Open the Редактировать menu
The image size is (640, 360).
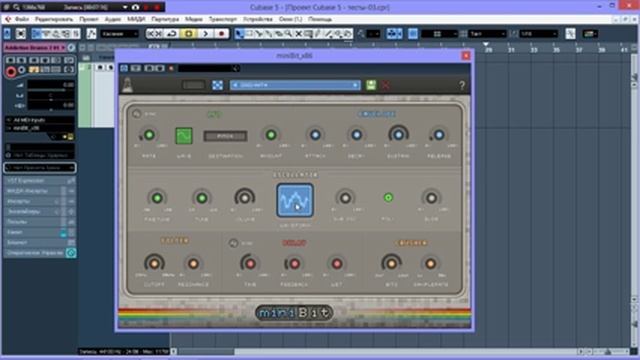coord(54,19)
